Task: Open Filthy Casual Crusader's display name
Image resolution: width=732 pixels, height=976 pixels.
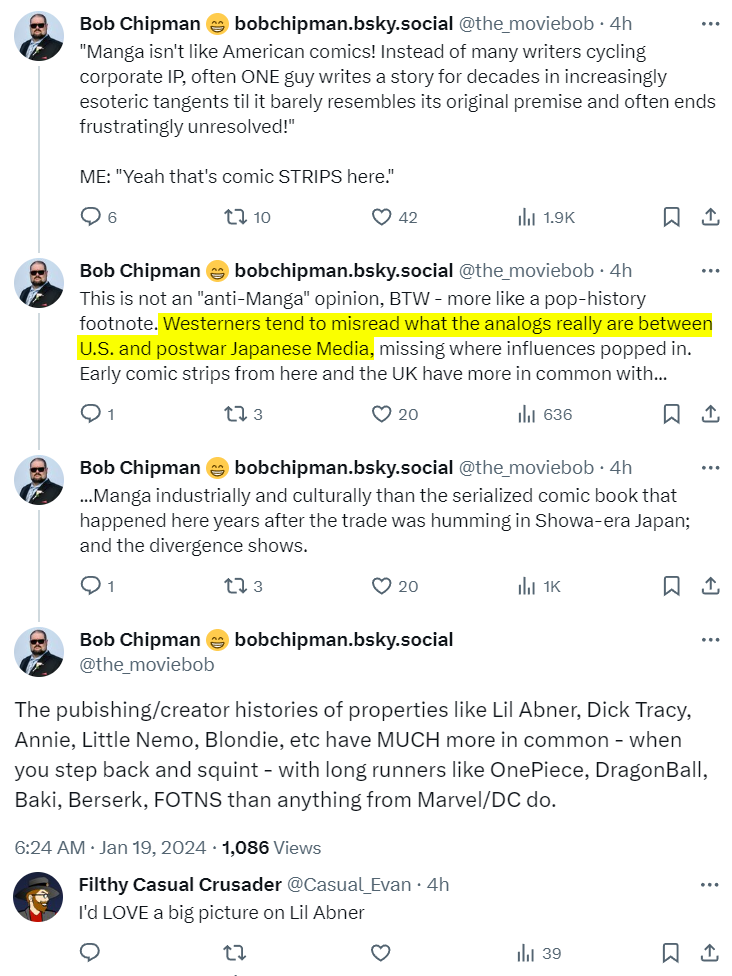Action: [x=180, y=884]
